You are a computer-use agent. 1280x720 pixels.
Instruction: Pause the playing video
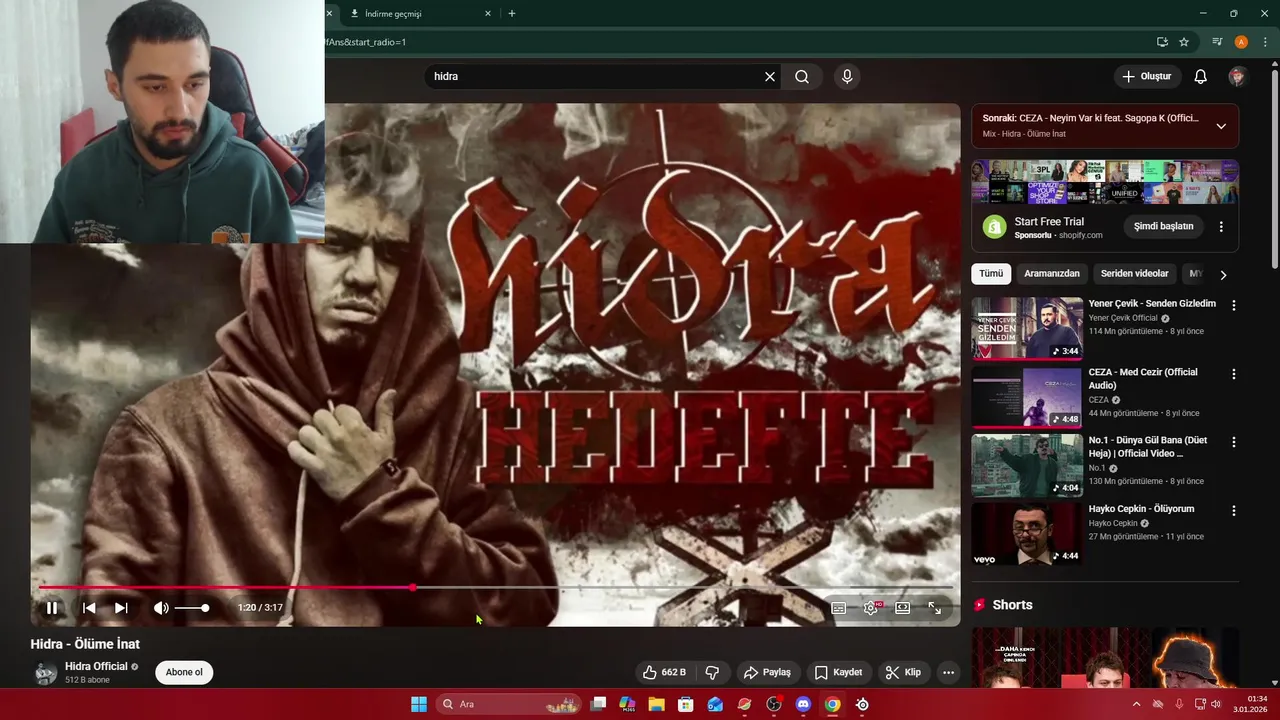pos(52,607)
